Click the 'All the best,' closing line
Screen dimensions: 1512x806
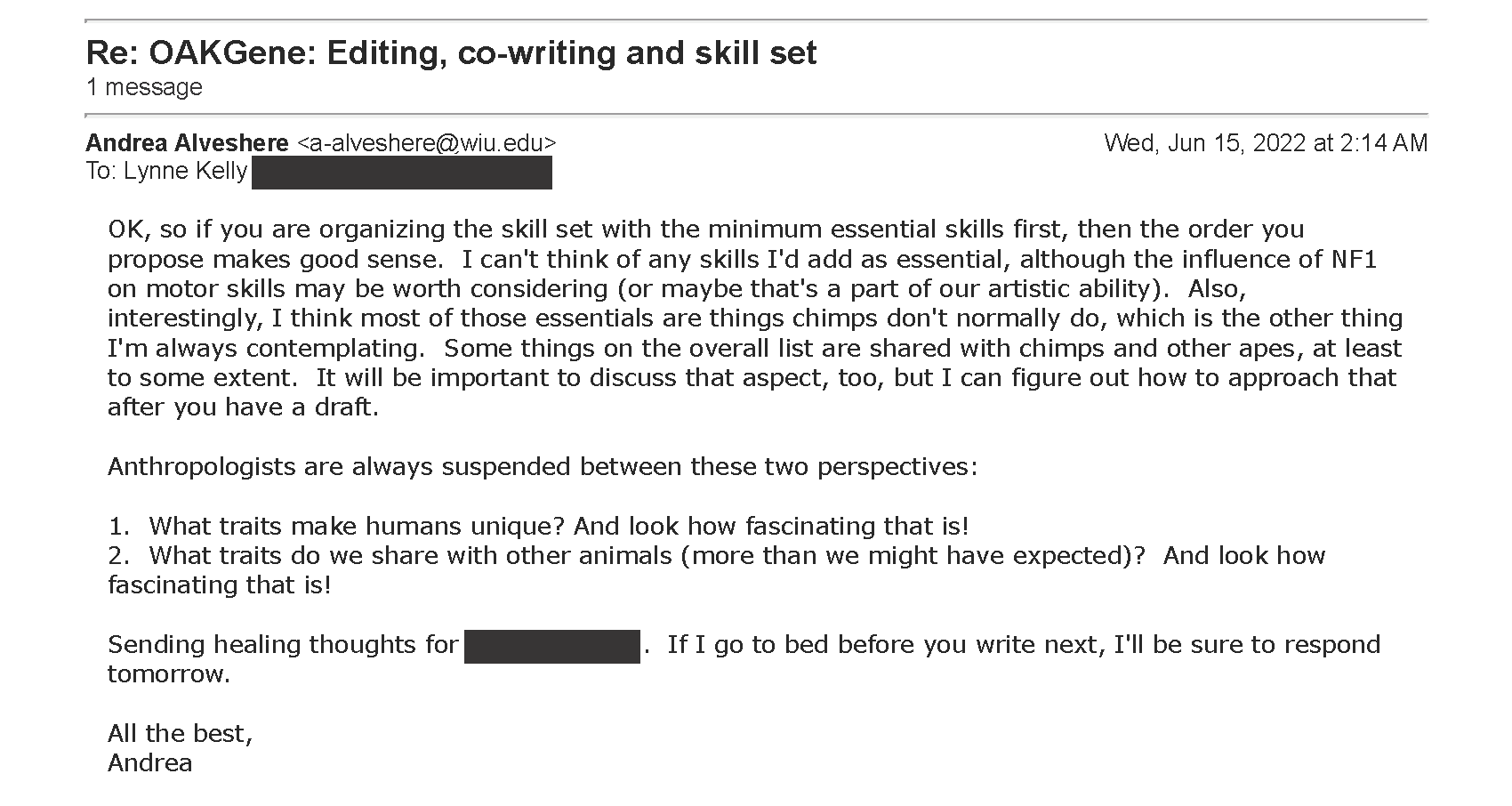[181, 734]
